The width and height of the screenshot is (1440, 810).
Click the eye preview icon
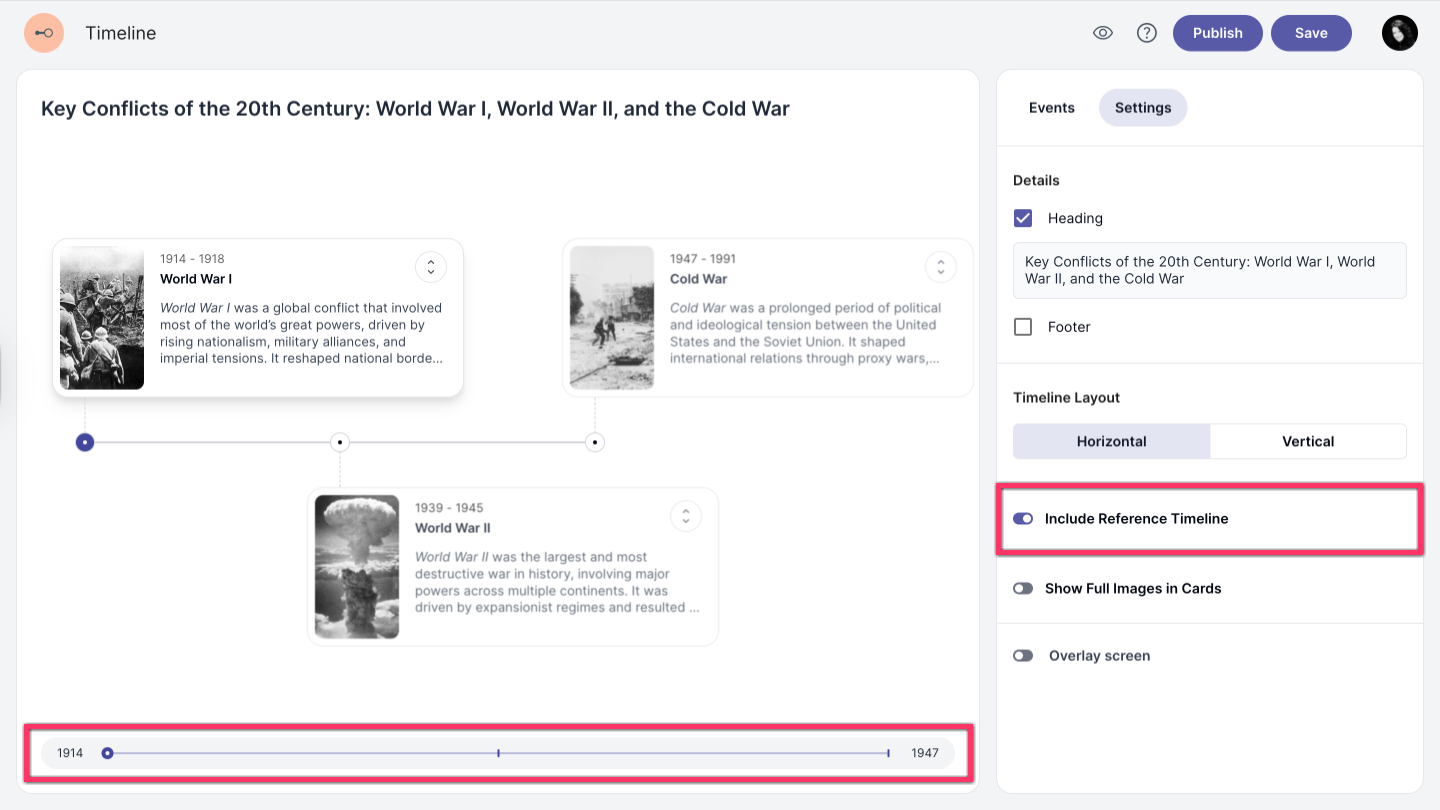point(1103,33)
